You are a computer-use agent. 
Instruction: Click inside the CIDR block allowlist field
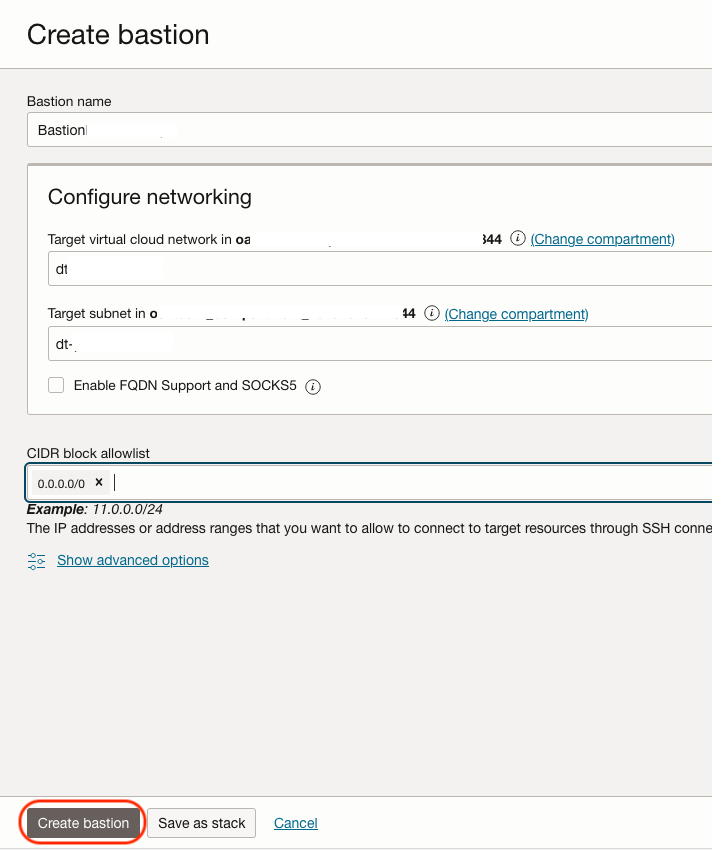pos(400,482)
